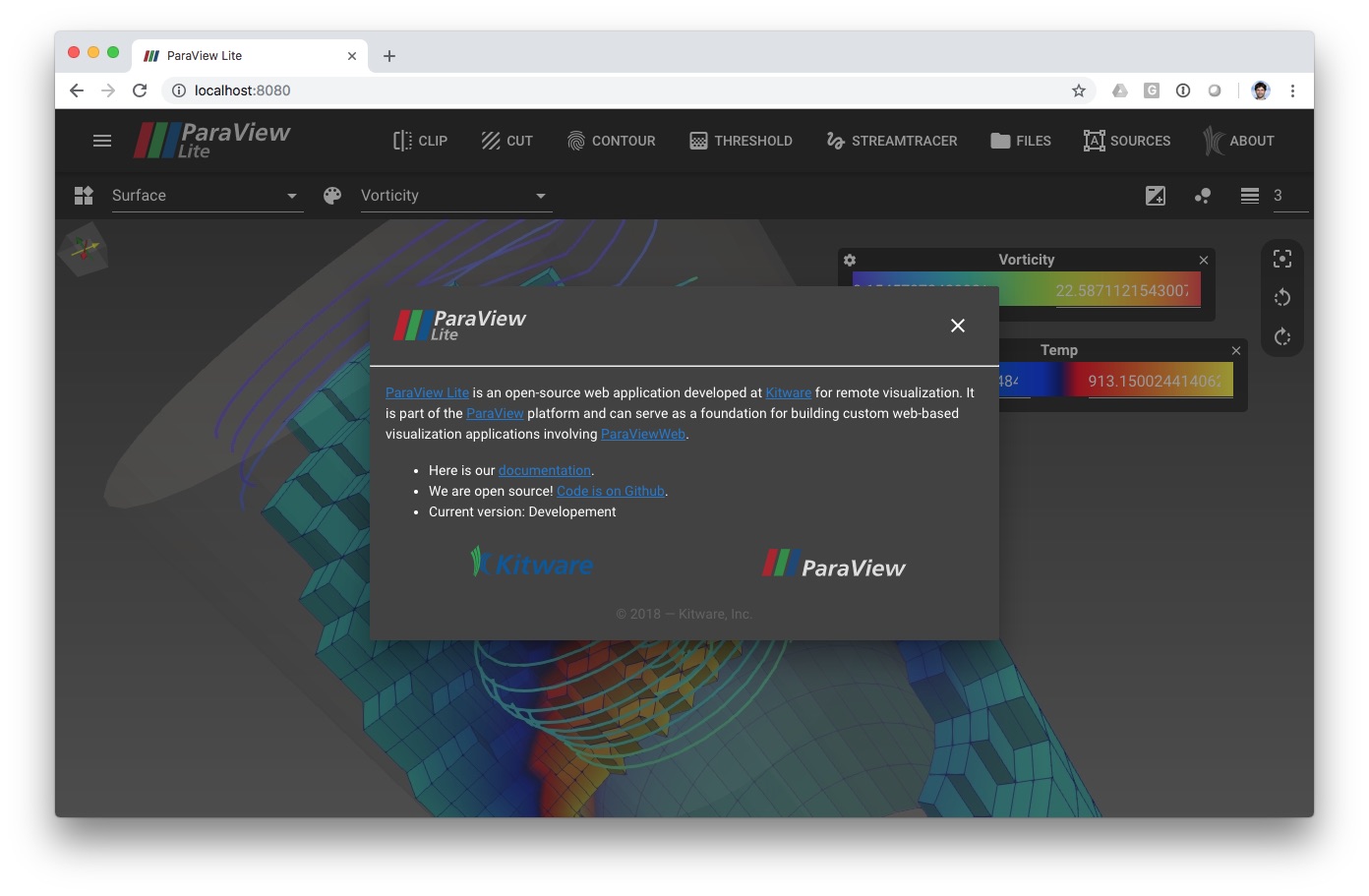Open the Files browser
The height and width of the screenshot is (896, 1369).
click(x=1021, y=141)
